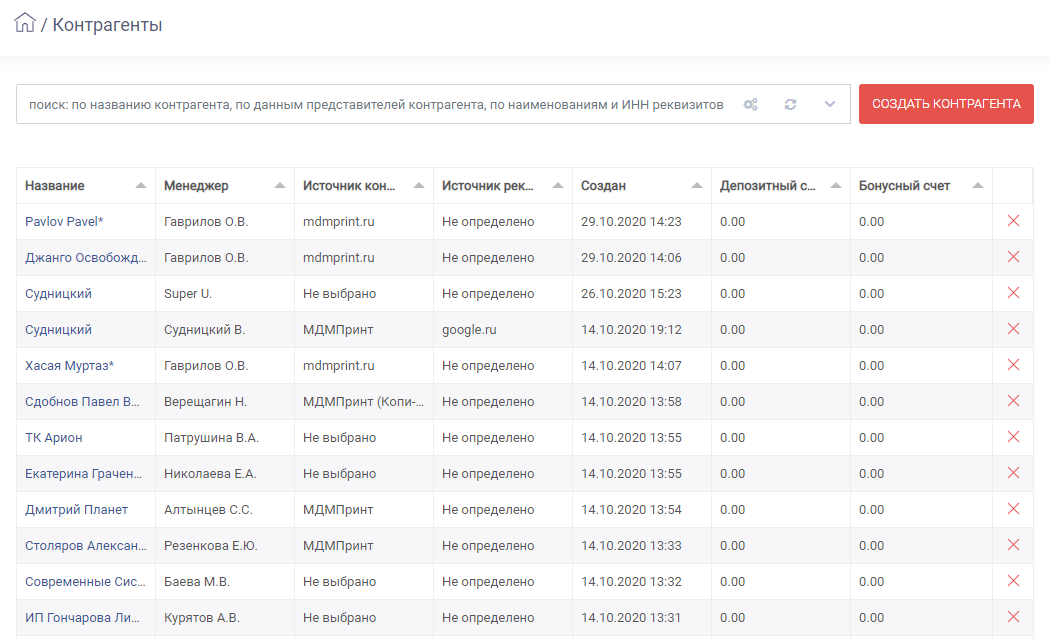Open contractor Сдобнов Павел В...
Screen dimensions: 1050x641
[x=82, y=402]
